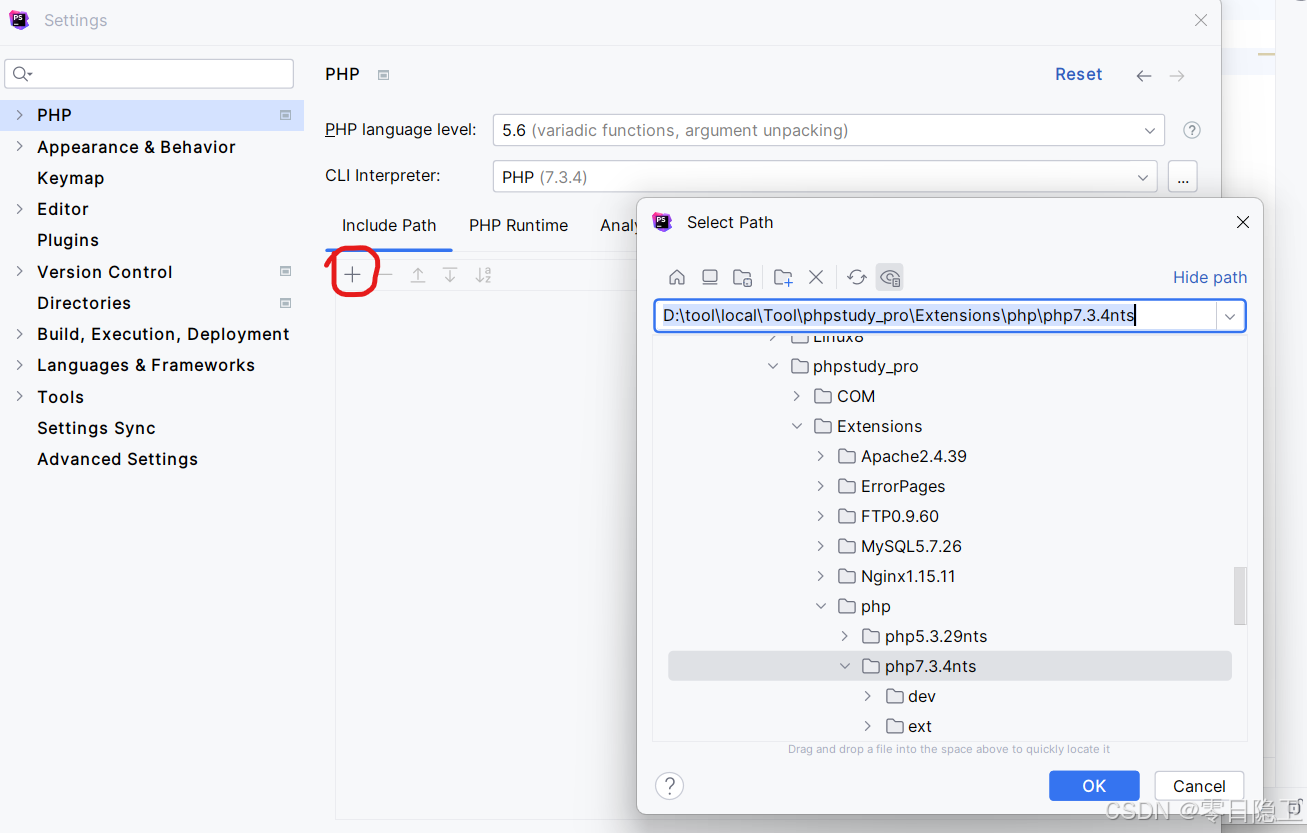This screenshot has width=1307, height=833.
Task: Open Settings Sync page
Action: (x=96, y=428)
